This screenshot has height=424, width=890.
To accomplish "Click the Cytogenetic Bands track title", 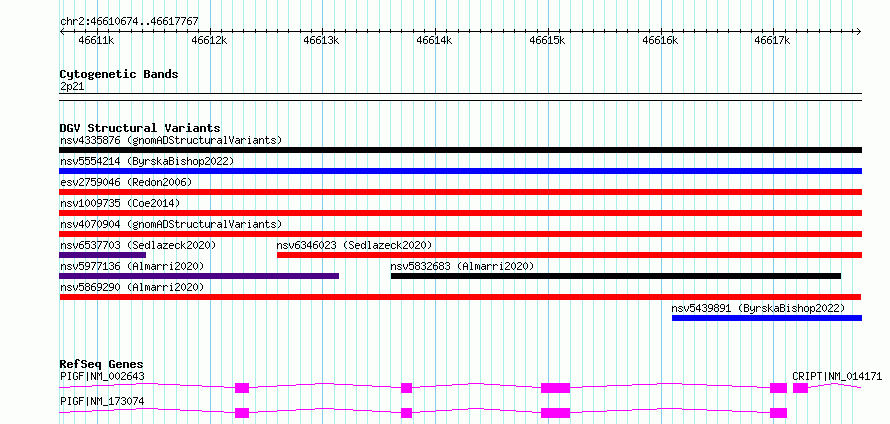I will pos(119,74).
